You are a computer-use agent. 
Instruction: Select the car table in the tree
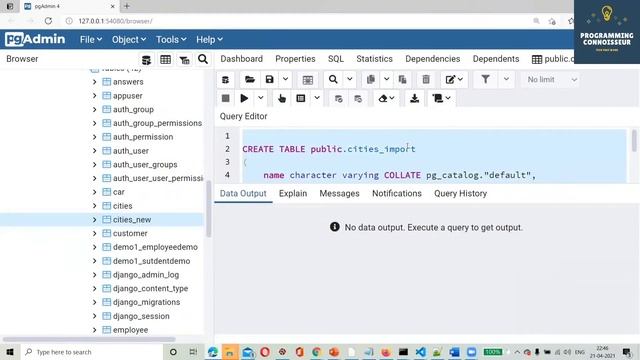click(x=119, y=192)
